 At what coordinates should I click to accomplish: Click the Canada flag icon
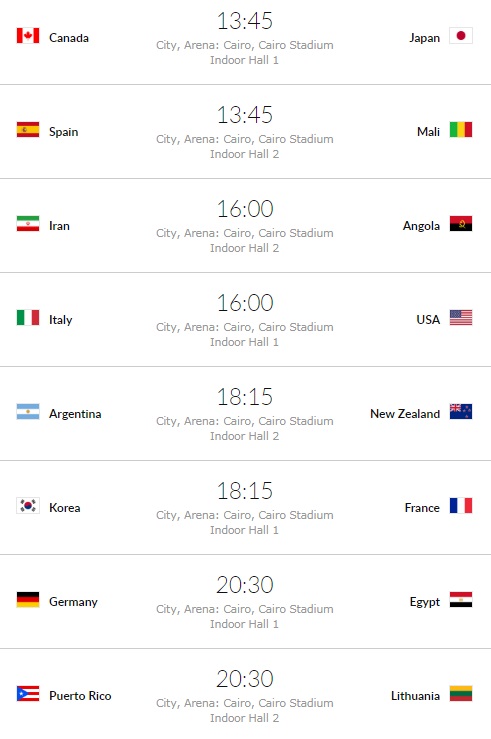[x=28, y=35]
